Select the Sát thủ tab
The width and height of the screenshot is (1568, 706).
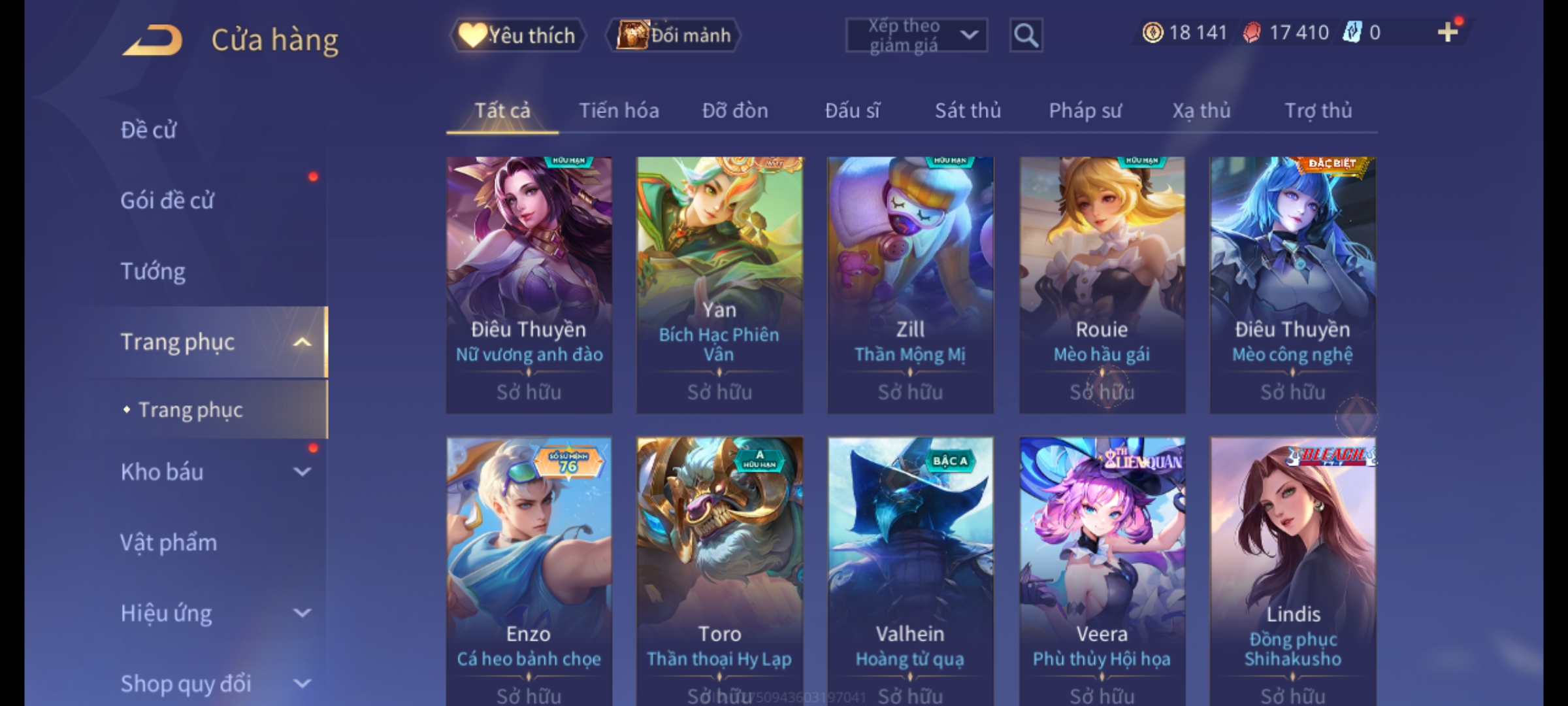pos(968,110)
